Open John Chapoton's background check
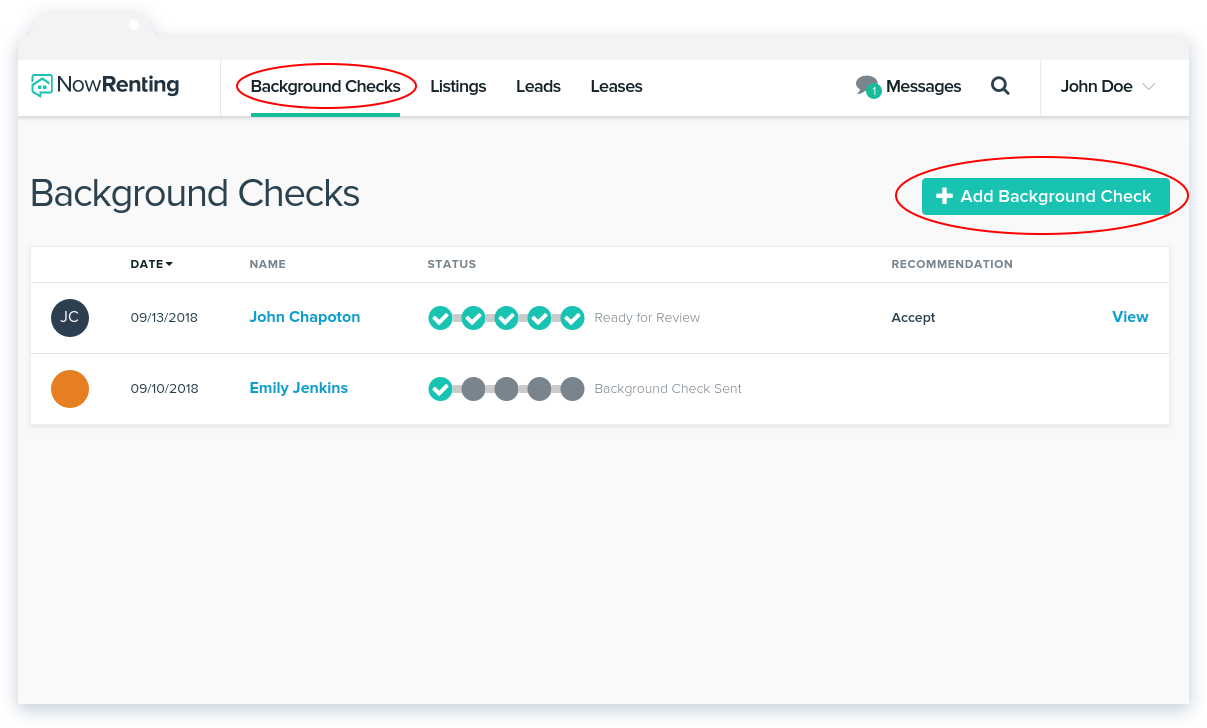1207x728 pixels. point(305,317)
